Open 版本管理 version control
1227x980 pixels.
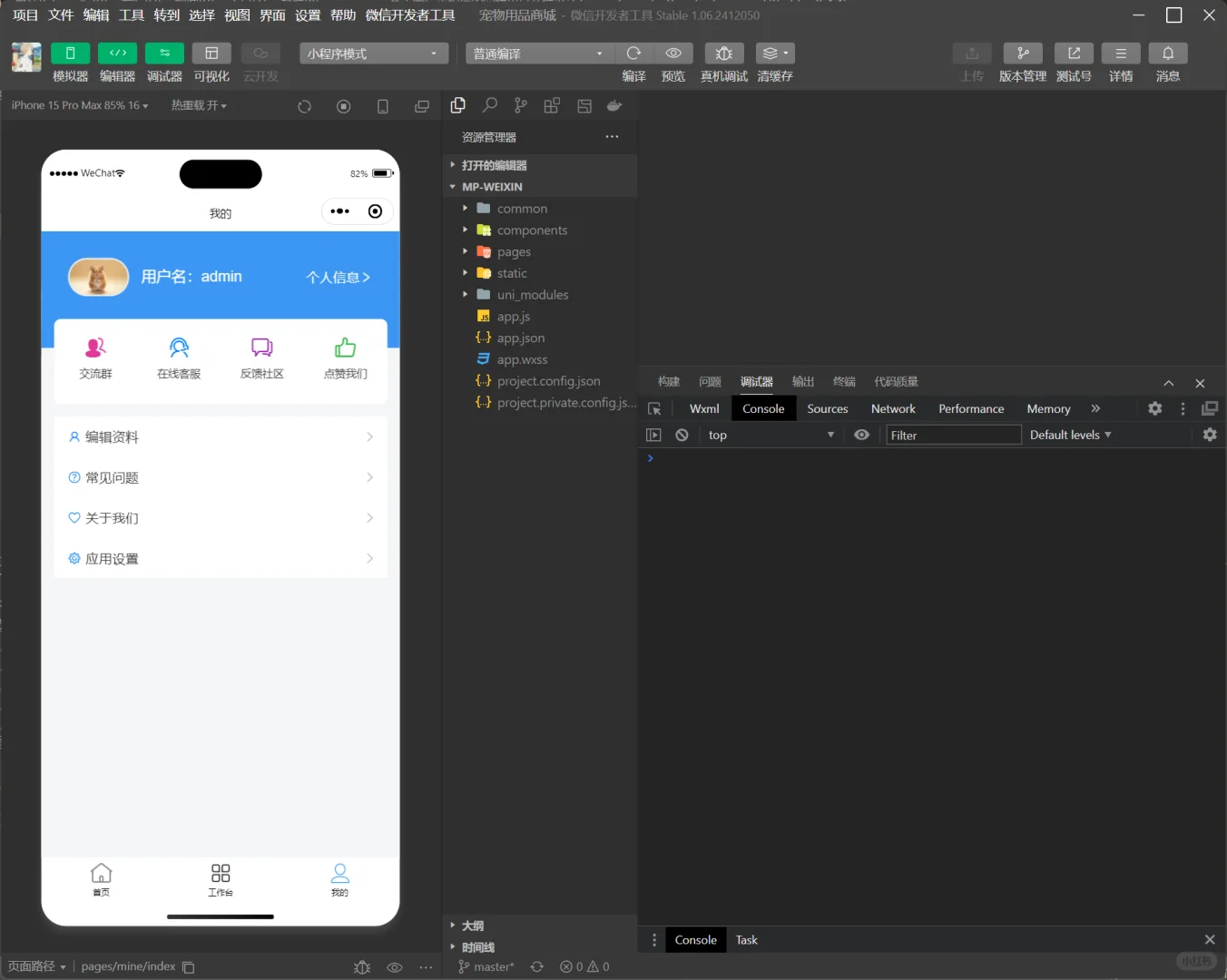[1023, 54]
